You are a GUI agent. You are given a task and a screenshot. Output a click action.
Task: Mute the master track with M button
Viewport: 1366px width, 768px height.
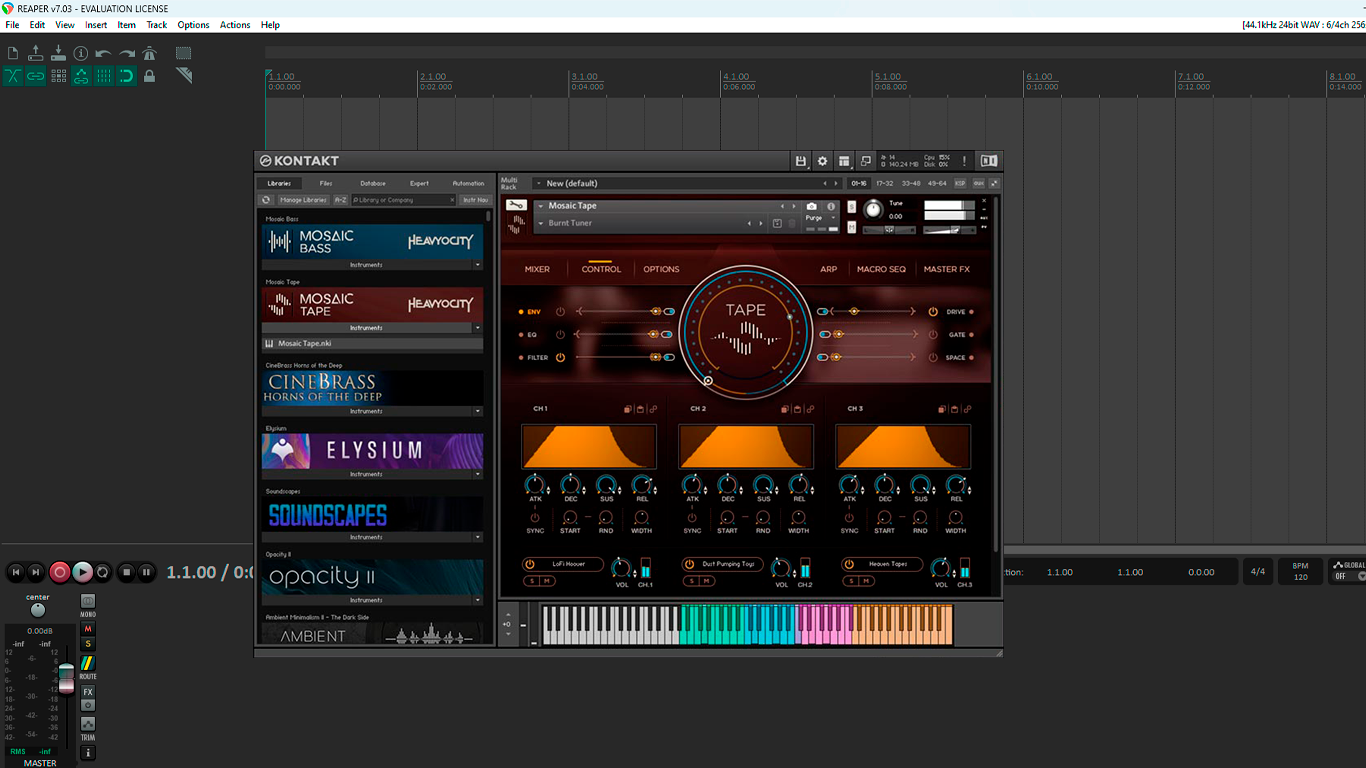click(x=88, y=629)
